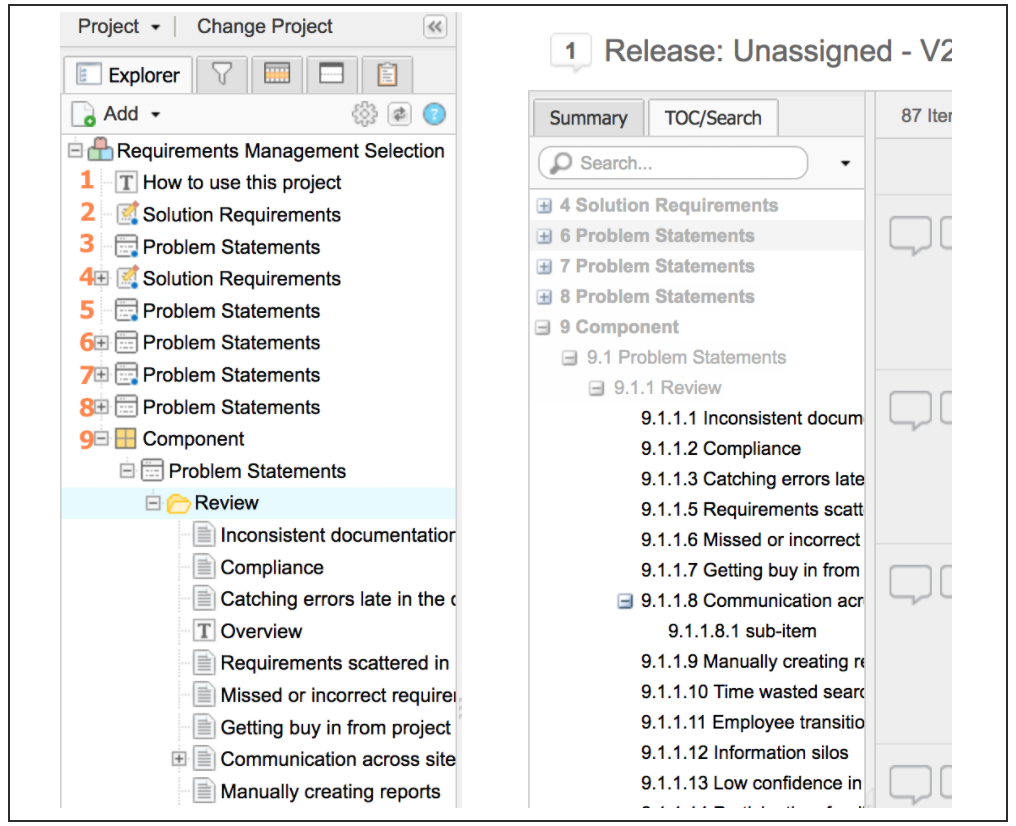This screenshot has height=826, width=1016.
Task: Click the comment count bubble labeled 1
Action: (570, 51)
